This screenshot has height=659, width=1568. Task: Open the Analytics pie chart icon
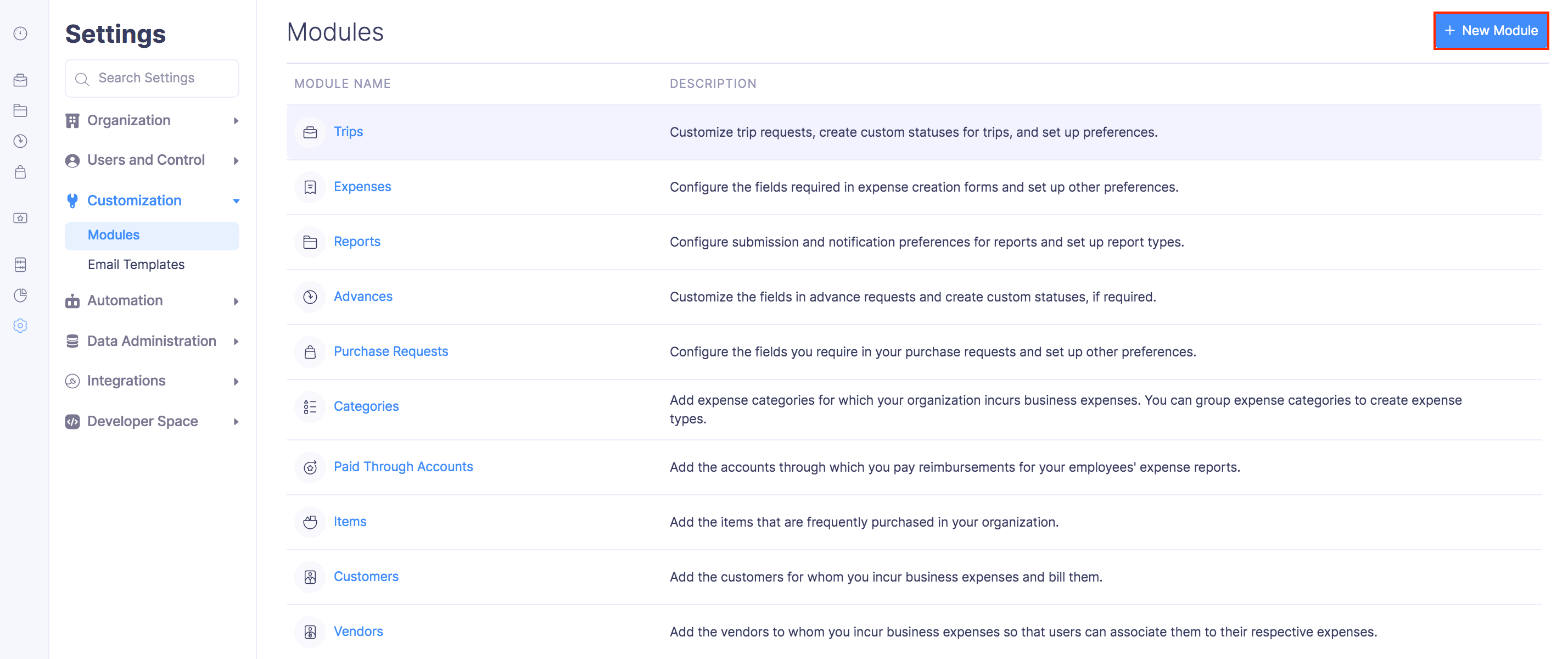pos(20,295)
